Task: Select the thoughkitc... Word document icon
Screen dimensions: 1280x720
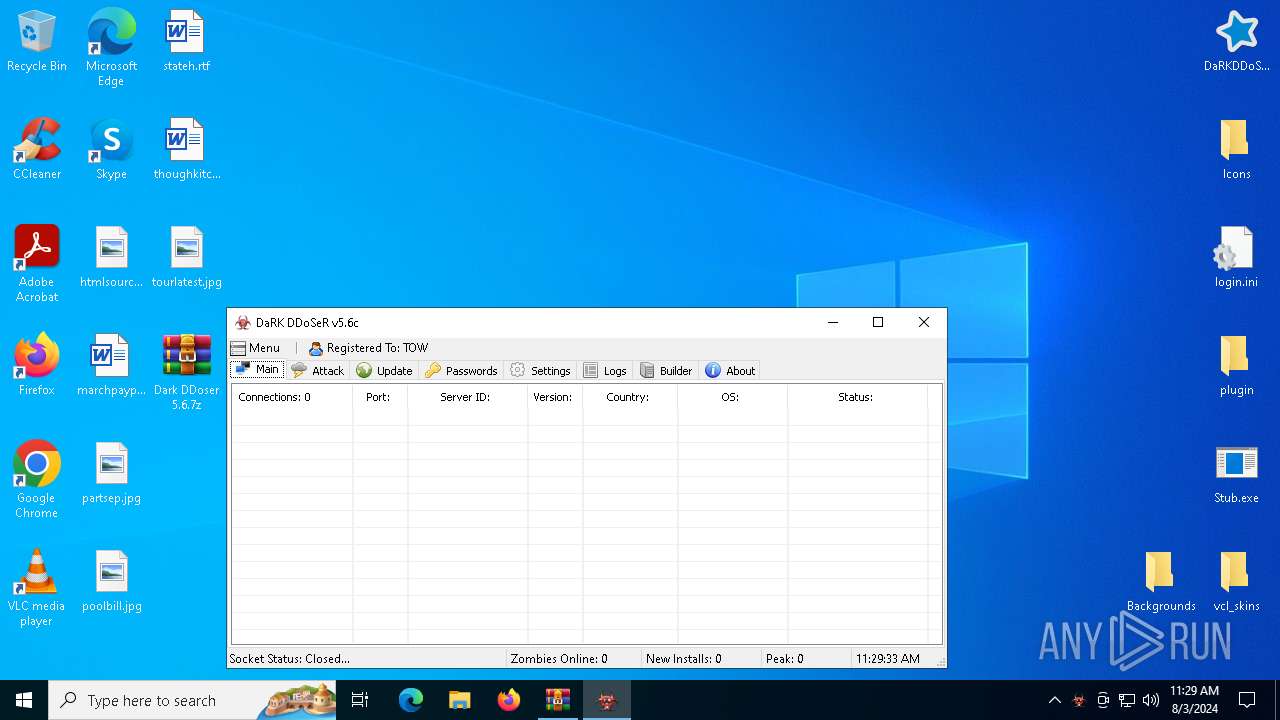Action: pyautogui.click(x=186, y=150)
